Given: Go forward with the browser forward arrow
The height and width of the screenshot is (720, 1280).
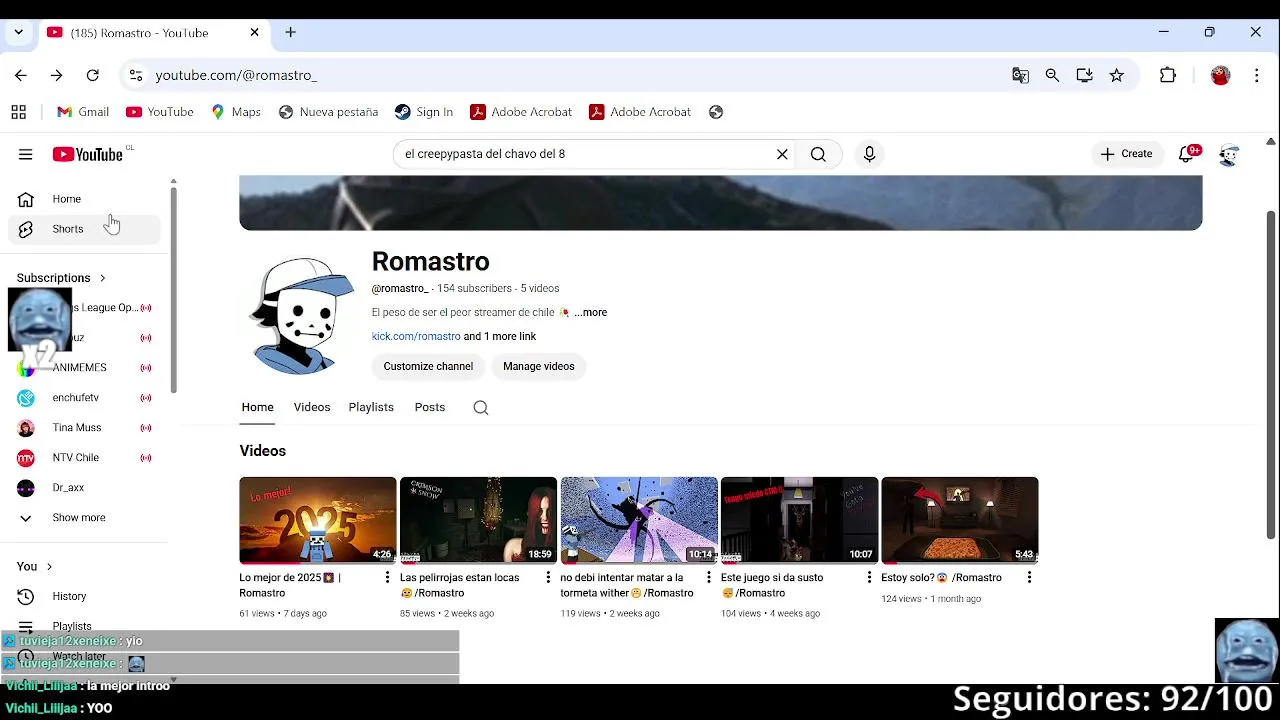Looking at the screenshot, I should click(x=57, y=75).
